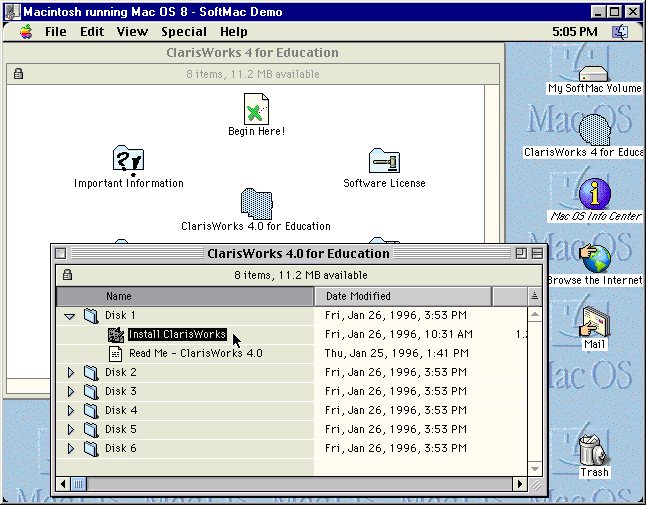Select the Trash icon
Screen dimensions: 646x505
(593, 450)
